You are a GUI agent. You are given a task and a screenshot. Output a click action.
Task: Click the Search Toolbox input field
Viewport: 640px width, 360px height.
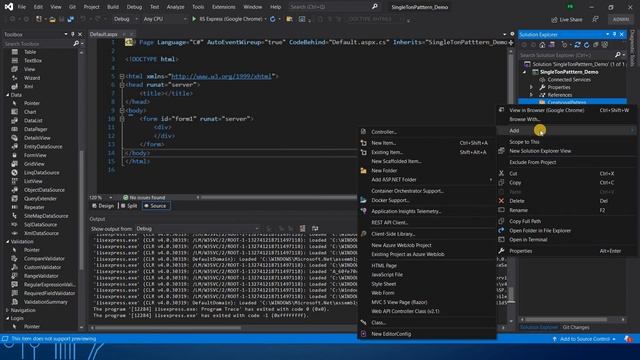(x=38, y=43)
